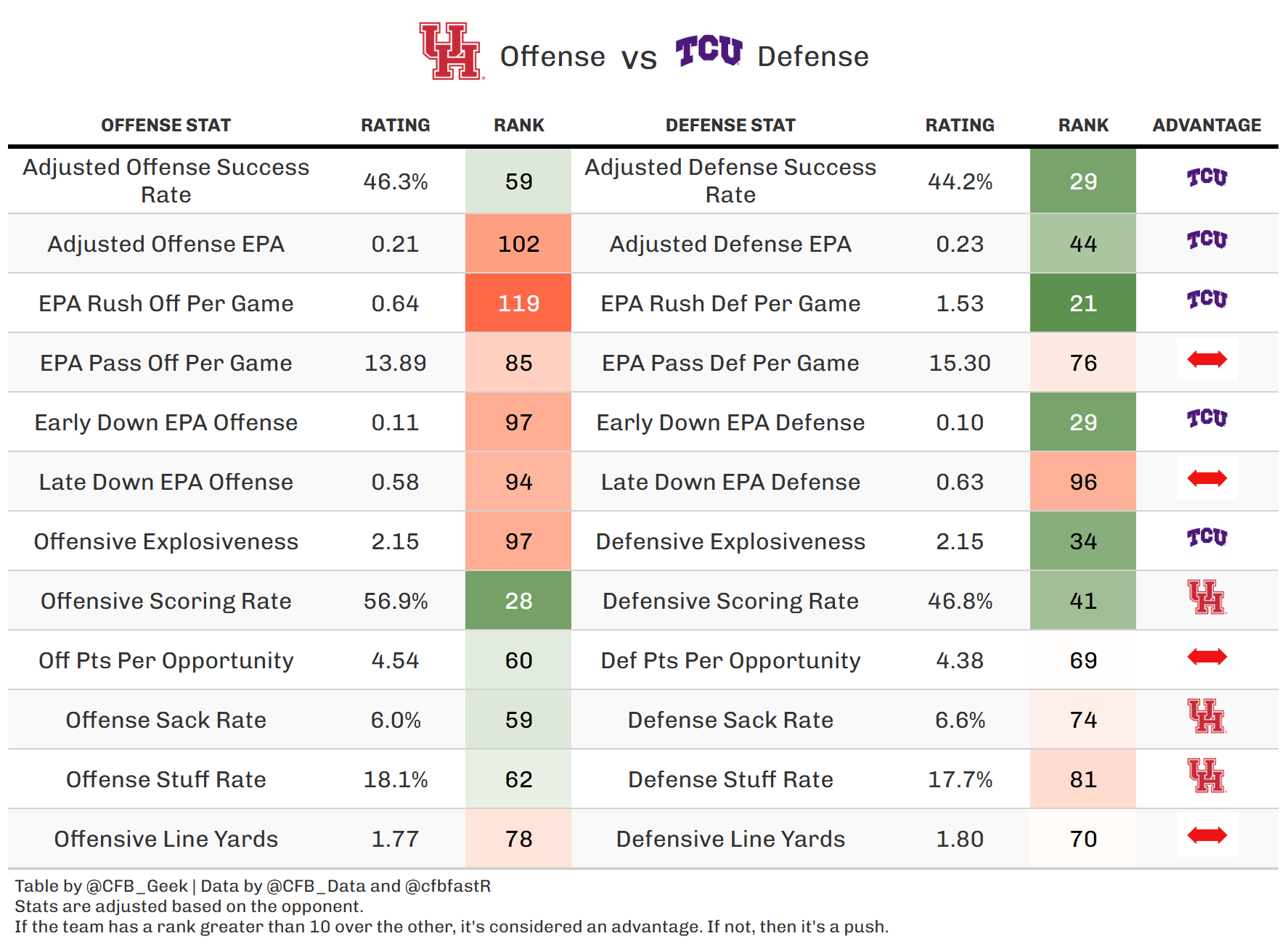Click the red rank 119 cell
The image size is (1285, 952).
pyautogui.click(x=518, y=303)
